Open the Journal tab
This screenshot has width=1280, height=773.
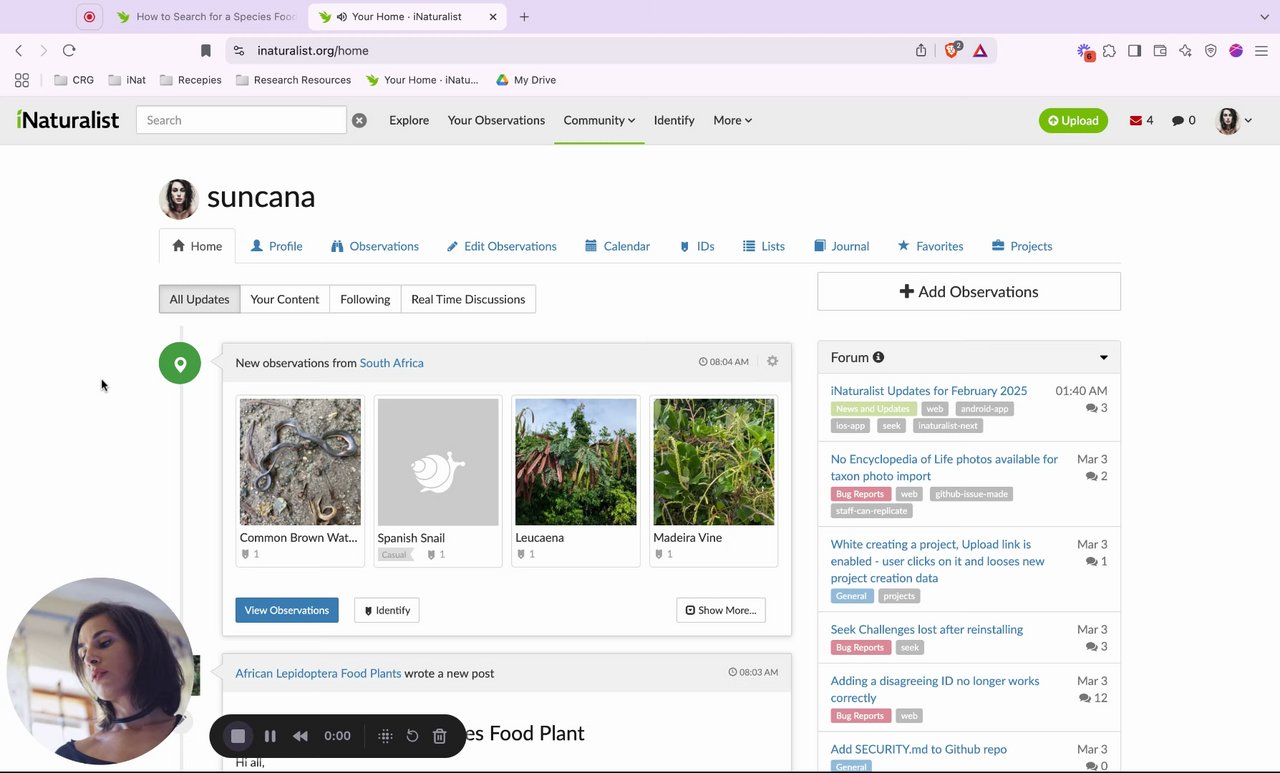(841, 246)
